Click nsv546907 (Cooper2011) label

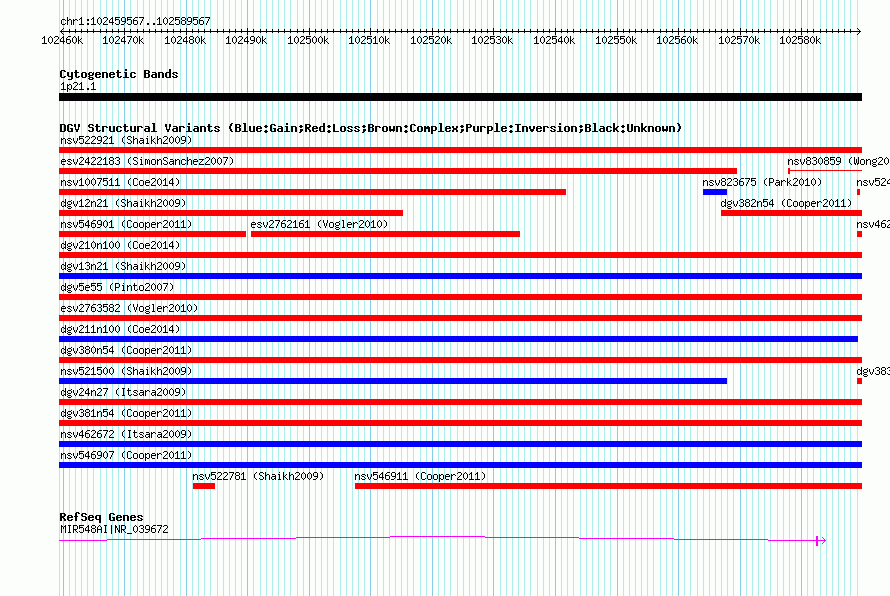[126, 455]
